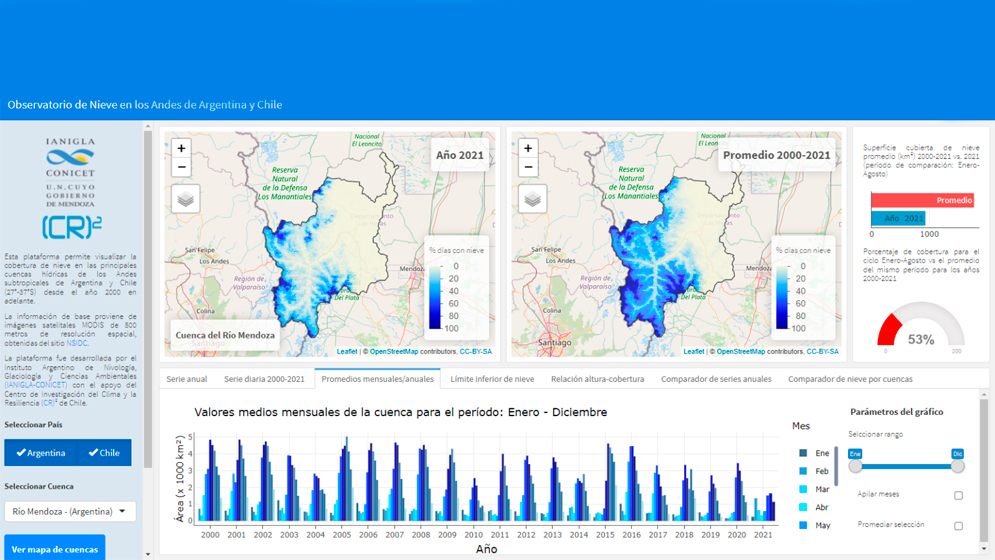Open CC-BY-SA link on Promedio map

pos(822,351)
